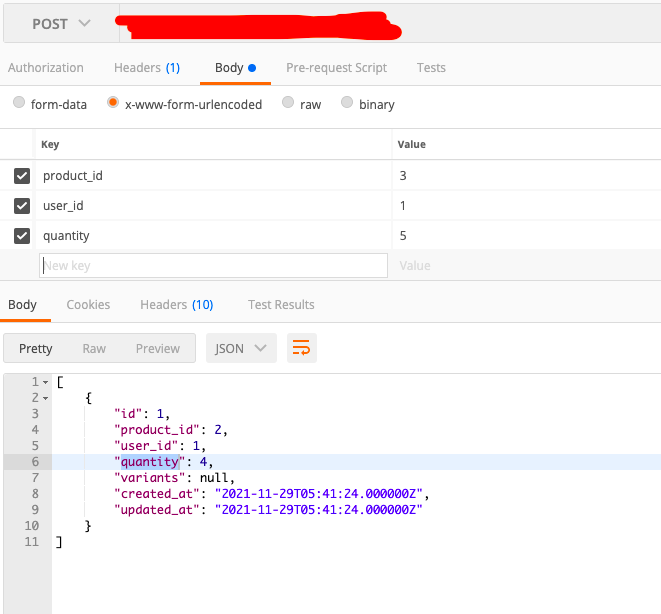This screenshot has width=661, height=614.
Task: Switch to the Authorization tab
Action: [x=46, y=68]
